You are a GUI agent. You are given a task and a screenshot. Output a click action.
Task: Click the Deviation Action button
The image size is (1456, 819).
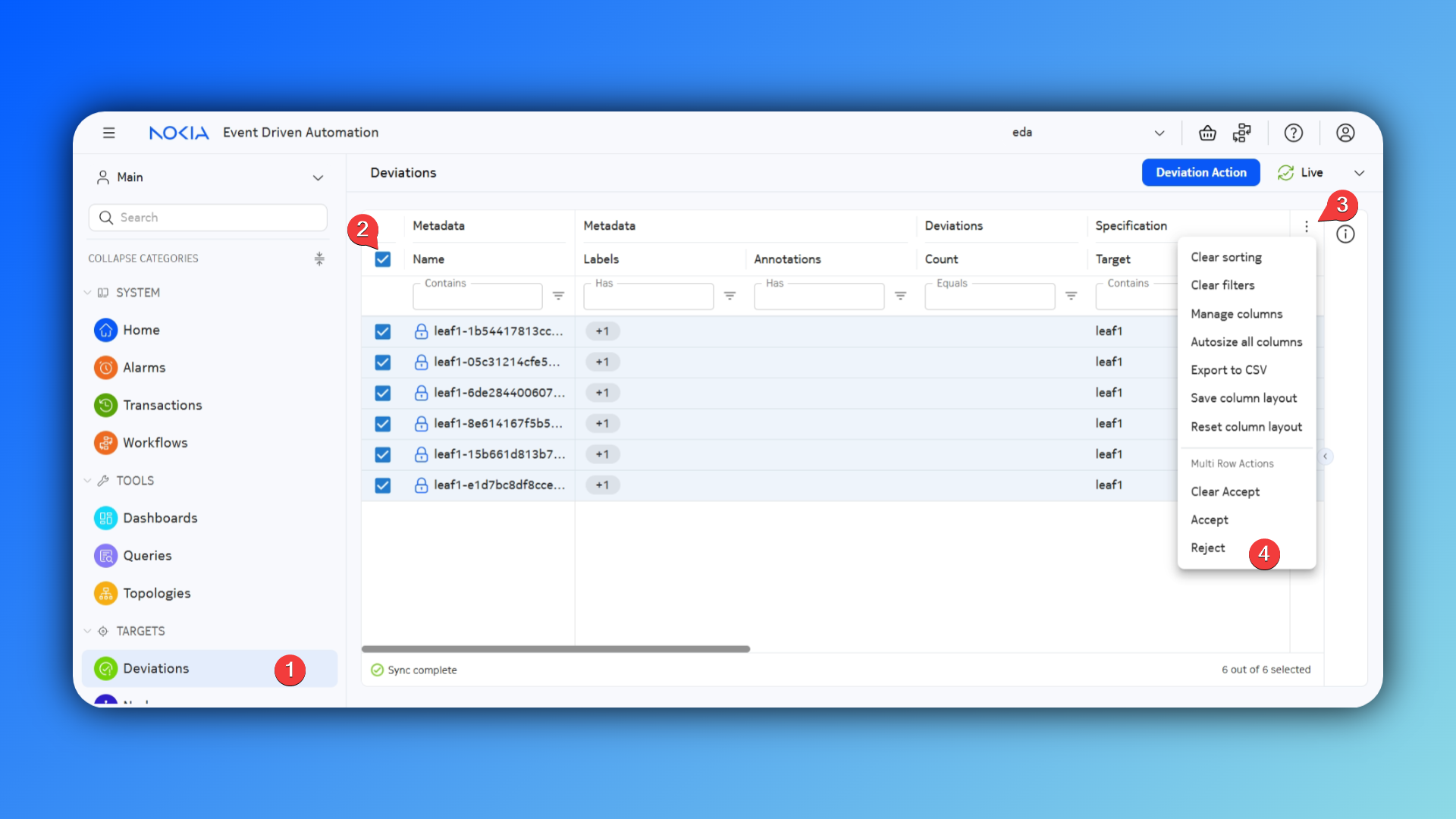tap(1200, 172)
